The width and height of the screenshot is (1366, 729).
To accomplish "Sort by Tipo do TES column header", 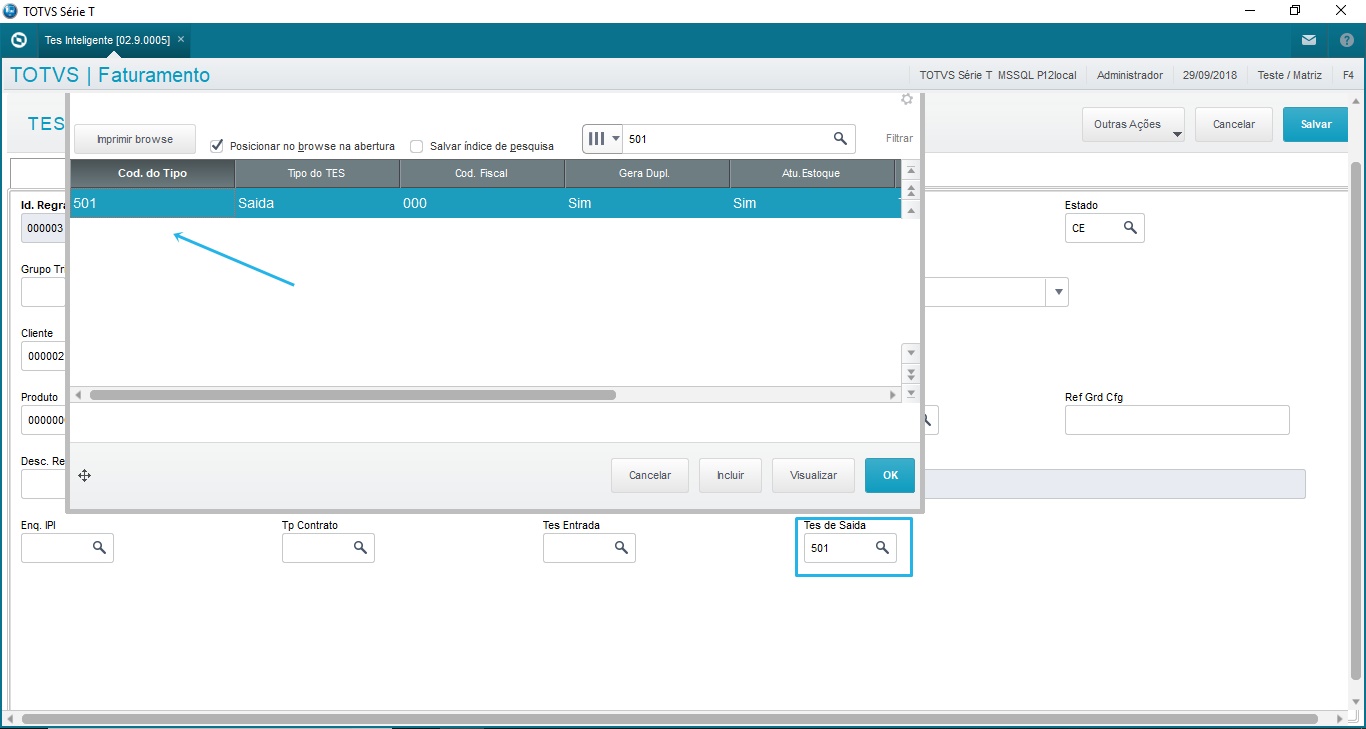I will (x=317, y=173).
